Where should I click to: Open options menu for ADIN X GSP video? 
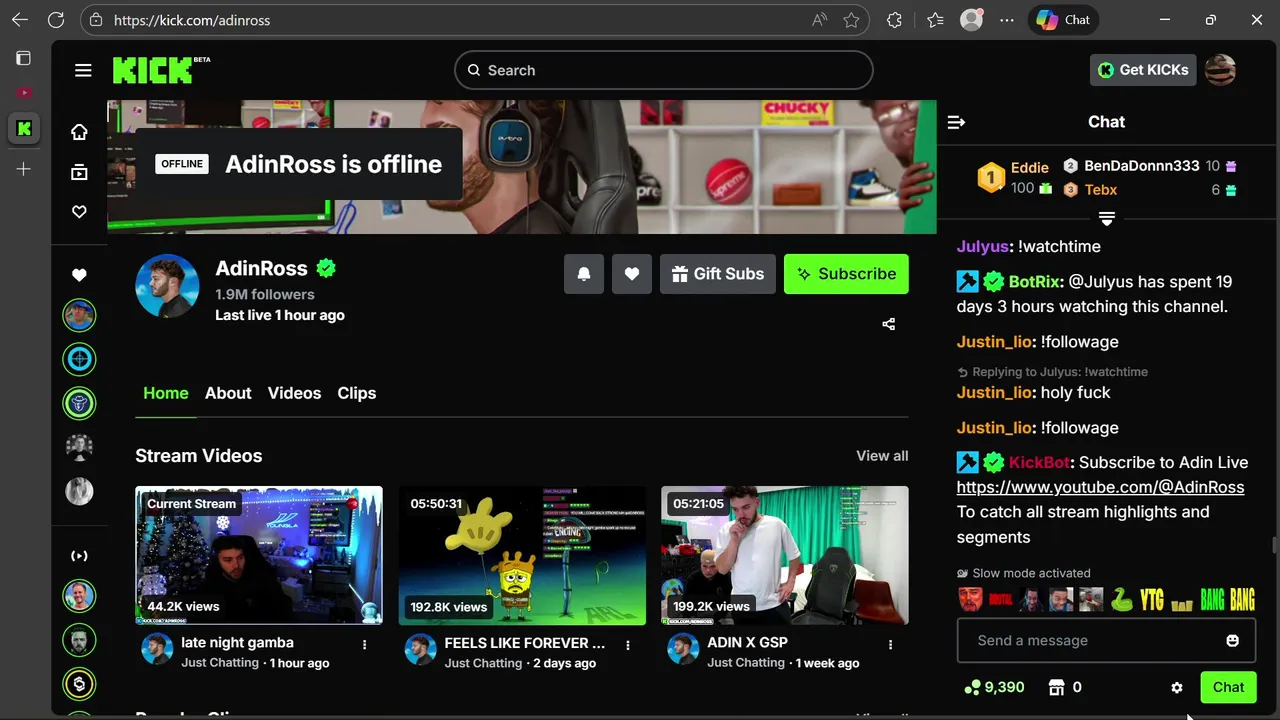click(x=890, y=645)
